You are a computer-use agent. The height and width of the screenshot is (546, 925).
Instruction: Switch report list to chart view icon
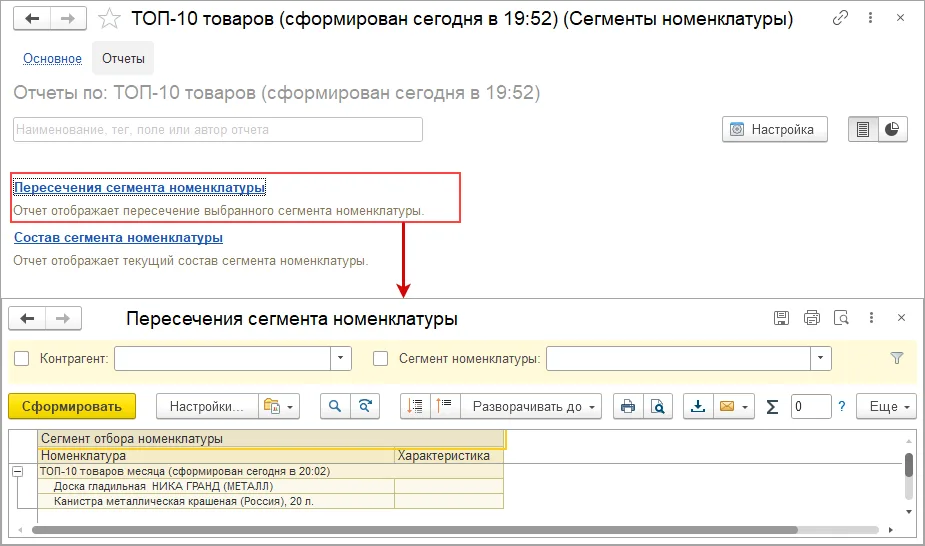(x=893, y=129)
